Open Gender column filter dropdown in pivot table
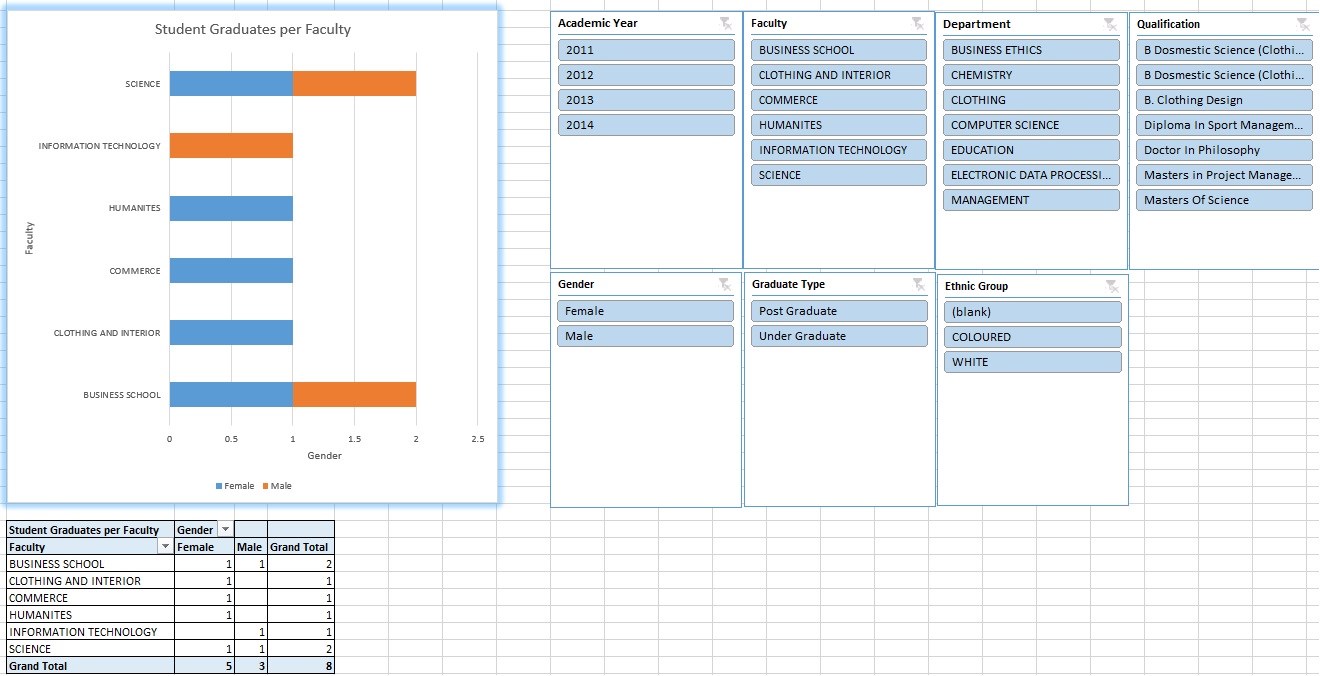The height and width of the screenshot is (676, 1320). coord(225,530)
